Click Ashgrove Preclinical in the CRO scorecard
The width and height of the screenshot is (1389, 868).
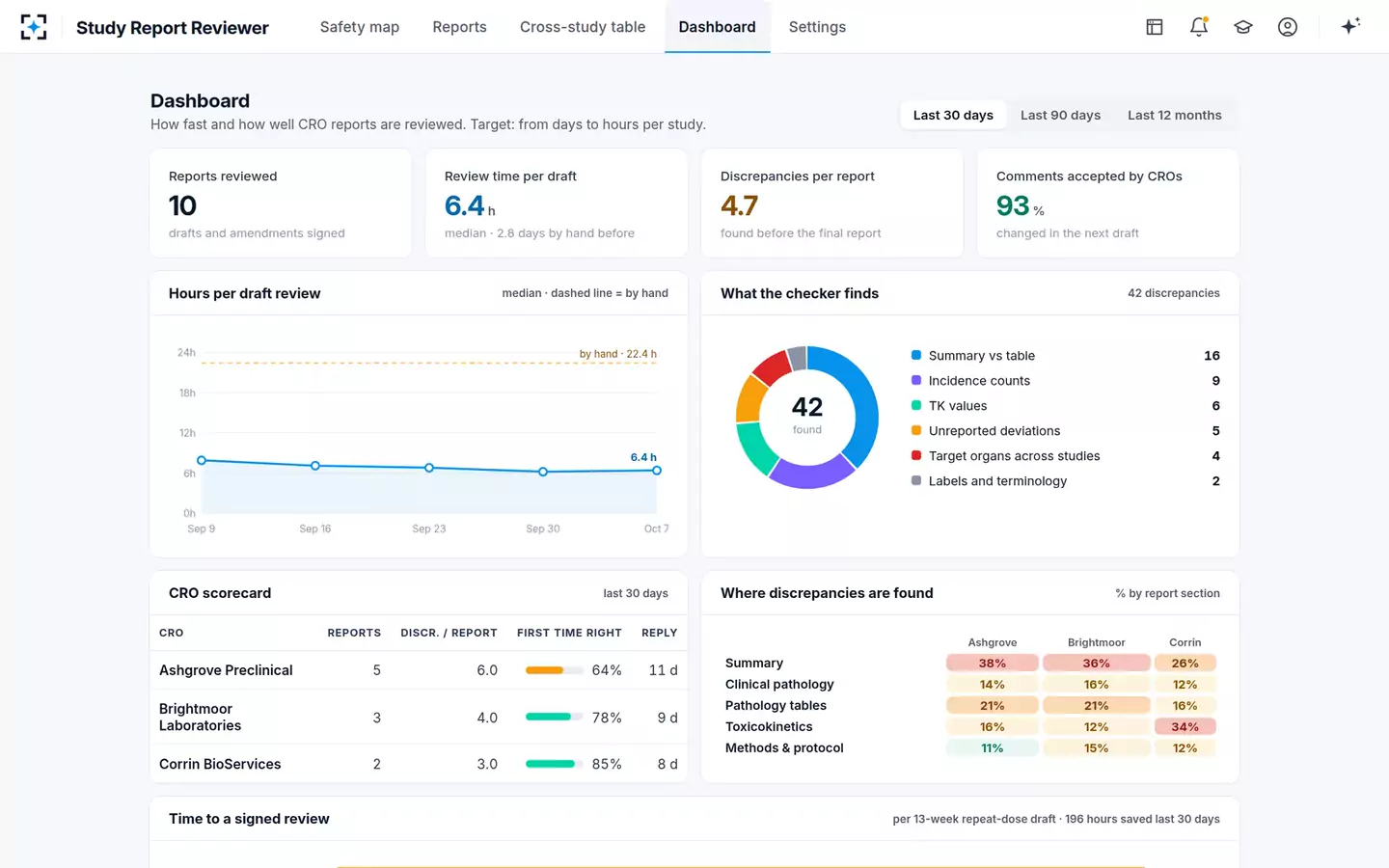[x=226, y=670]
